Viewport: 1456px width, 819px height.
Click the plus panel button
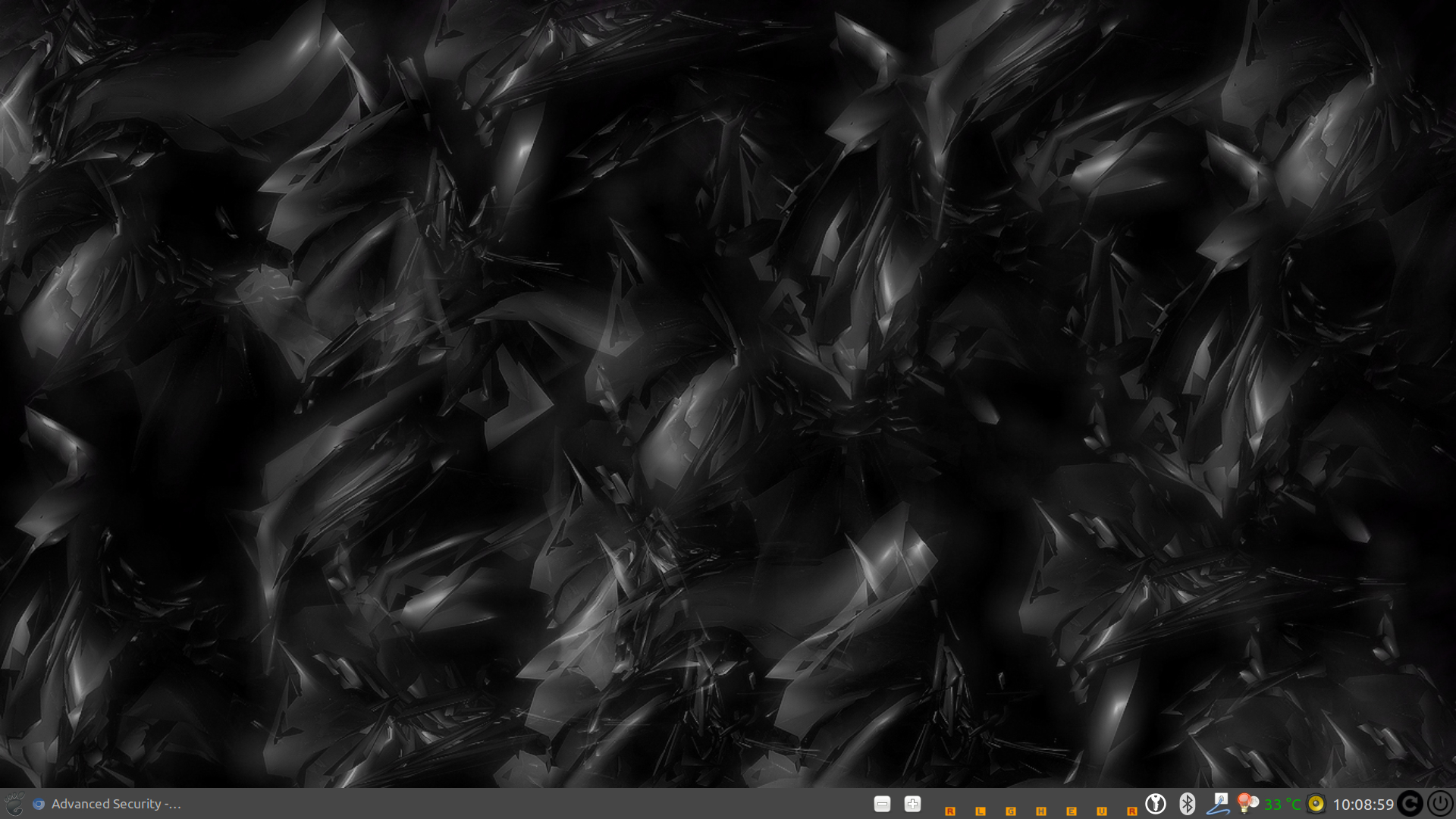[912, 804]
